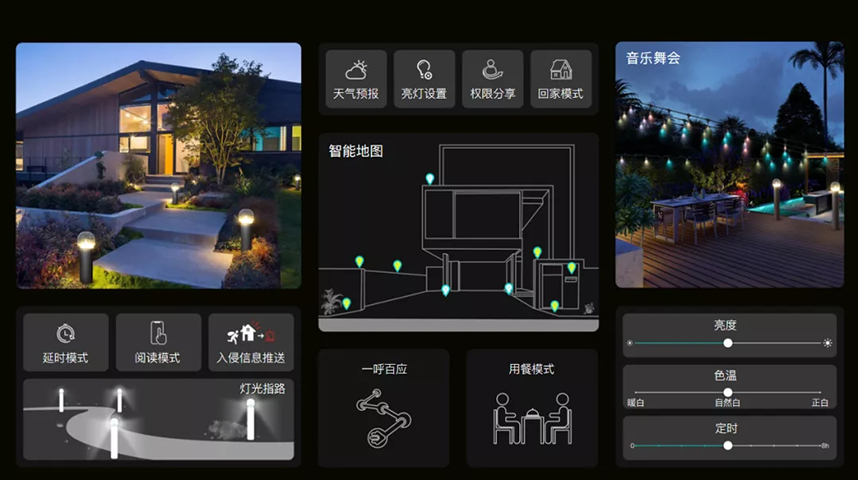The height and width of the screenshot is (480, 858).
Task: Click the 0 start of the timer slider
Action: [632, 446]
